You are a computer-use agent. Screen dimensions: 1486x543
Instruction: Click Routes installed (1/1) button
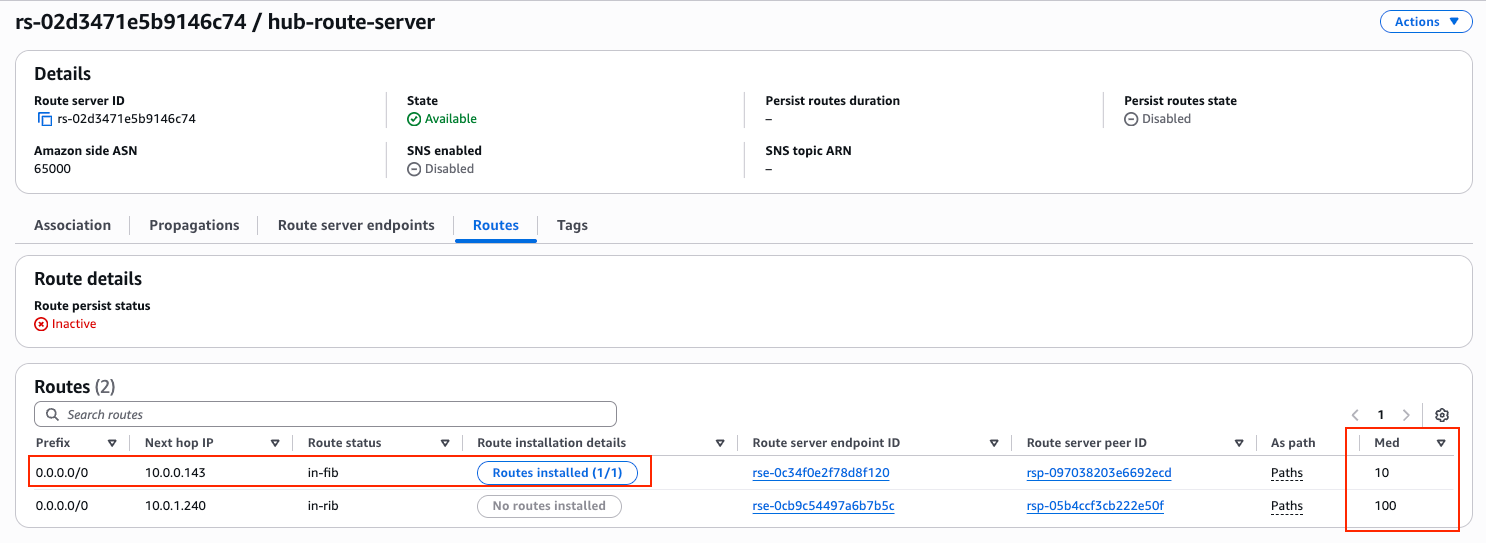(557, 473)
